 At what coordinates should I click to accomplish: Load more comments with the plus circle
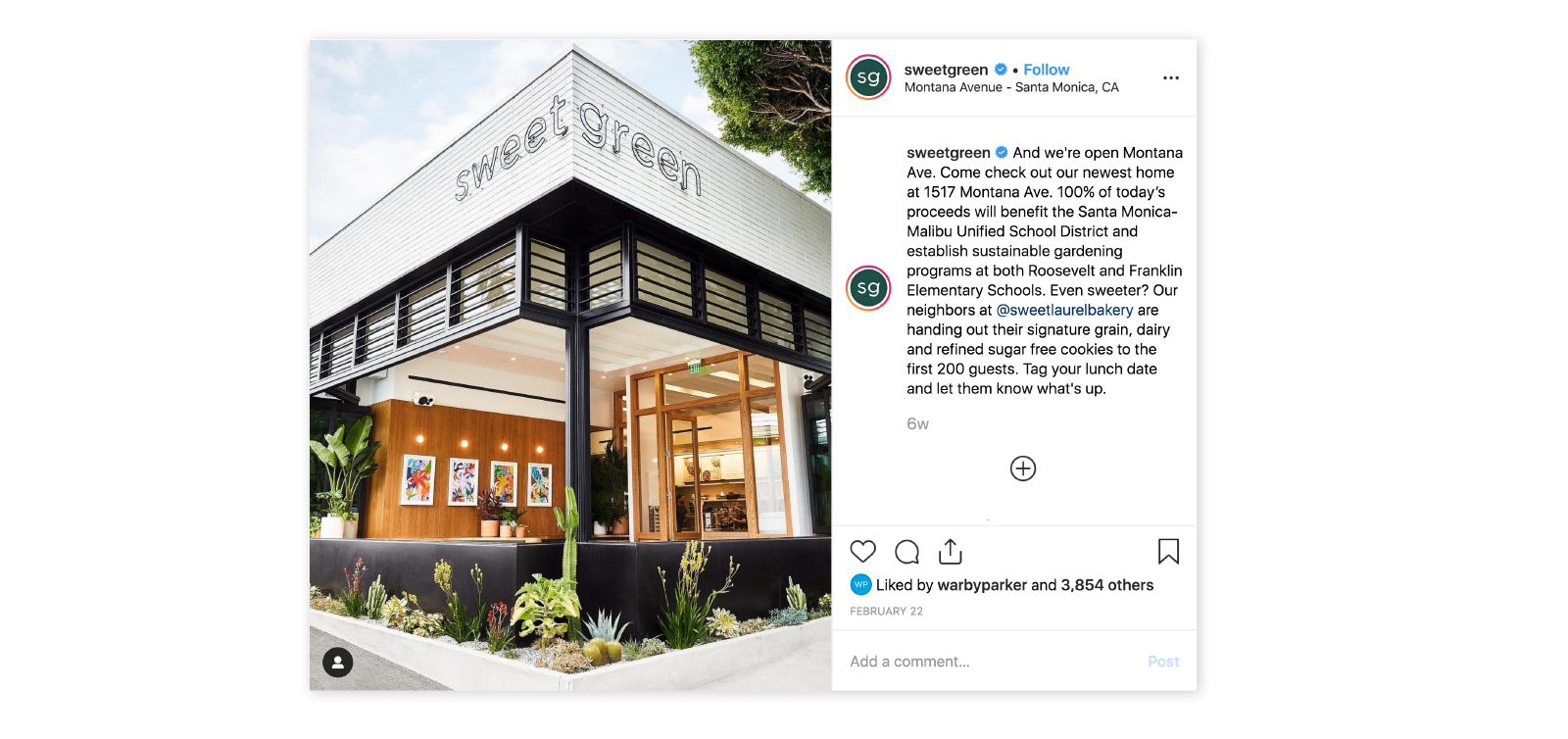click(1023, 468)
